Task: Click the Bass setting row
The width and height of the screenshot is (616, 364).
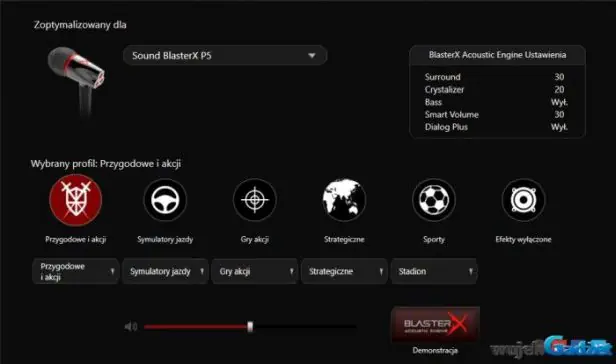Action: tap(496, 102)
